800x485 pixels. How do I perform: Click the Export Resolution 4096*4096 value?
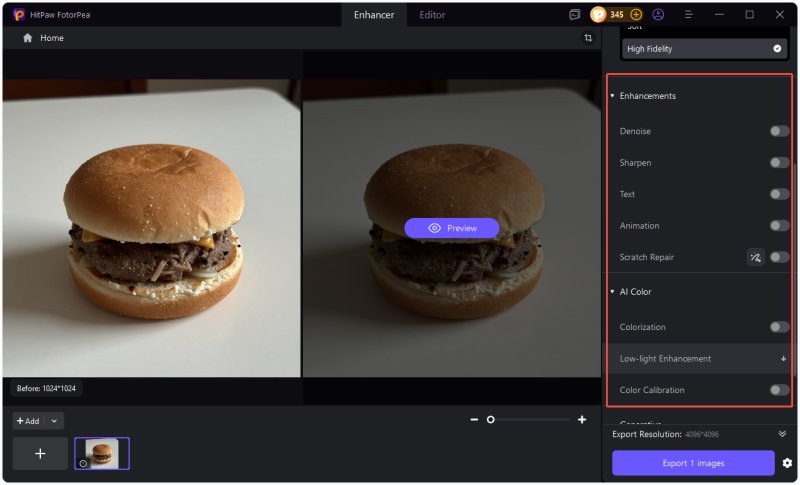pos(702,435)
